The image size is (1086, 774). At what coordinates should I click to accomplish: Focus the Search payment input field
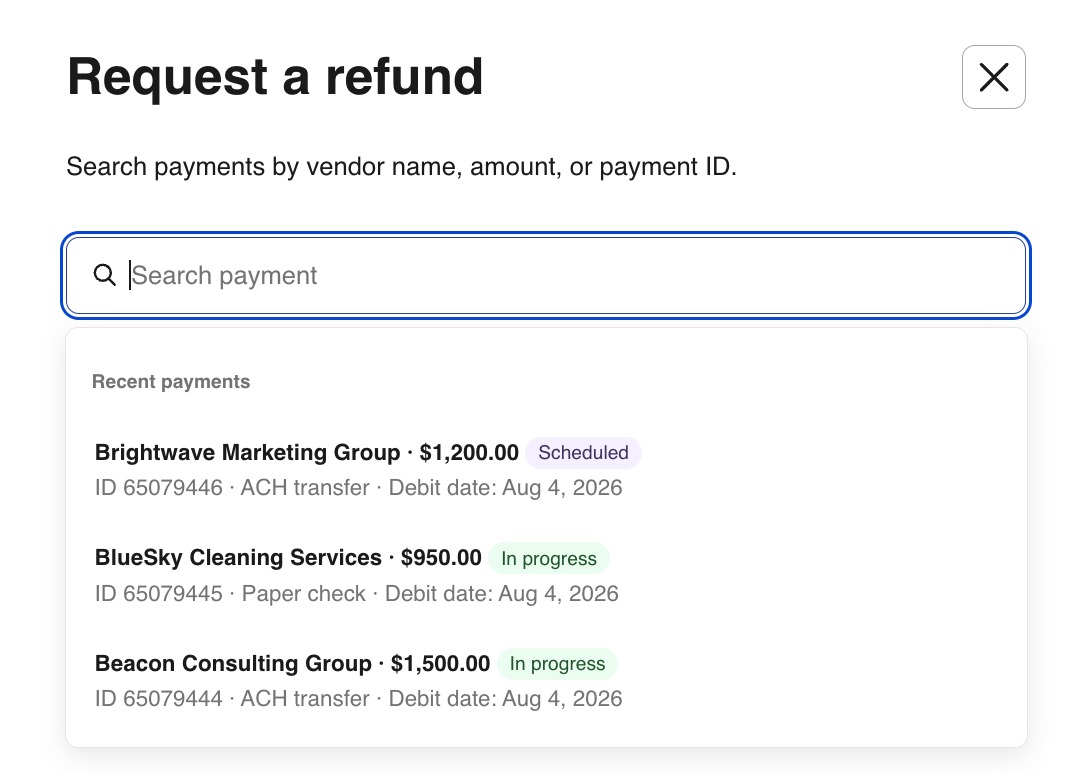pyautogui.click(x=546, y=276)
